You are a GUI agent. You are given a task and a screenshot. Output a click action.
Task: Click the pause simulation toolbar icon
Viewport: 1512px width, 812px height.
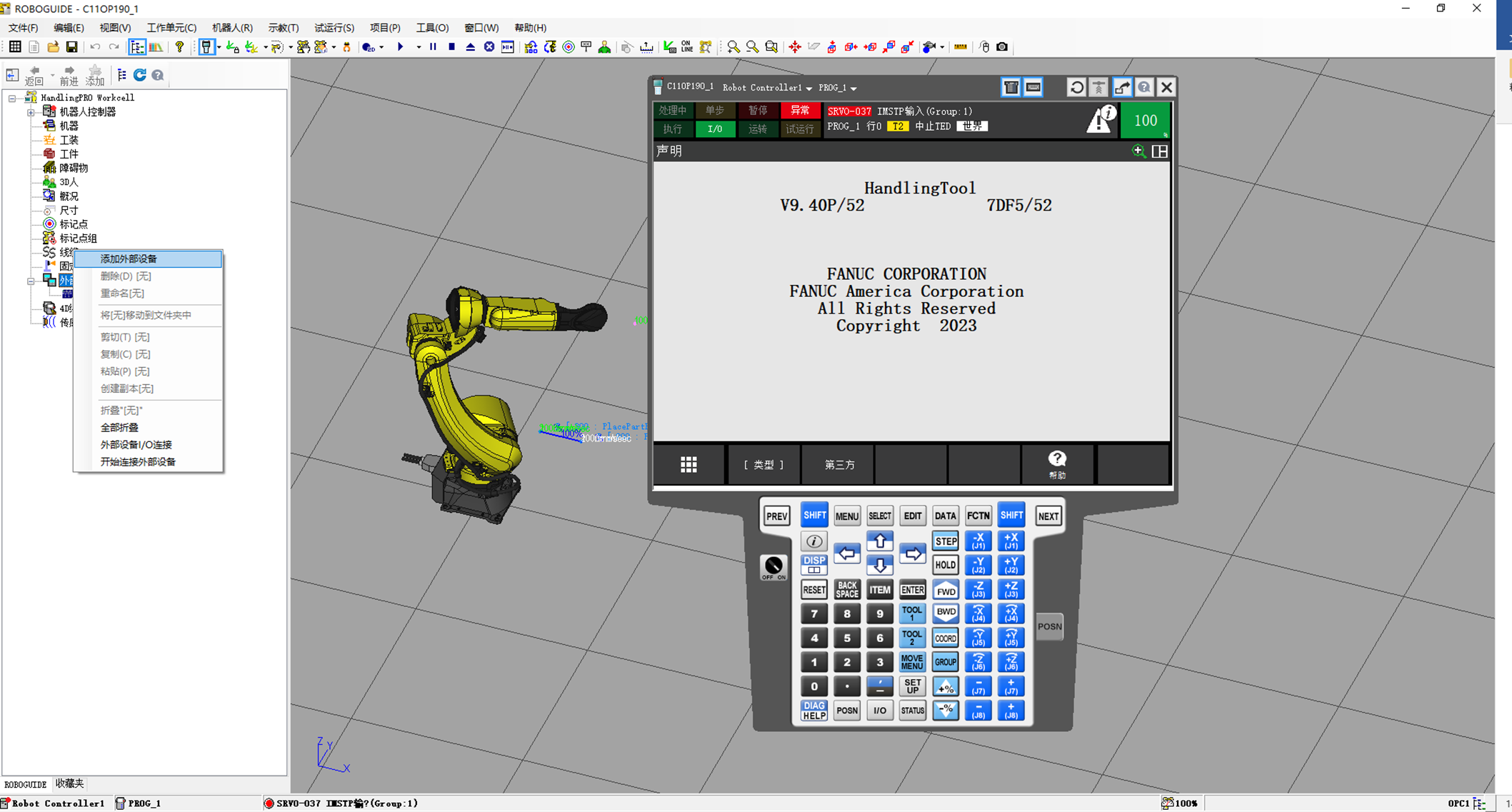[x=433, y=47]
